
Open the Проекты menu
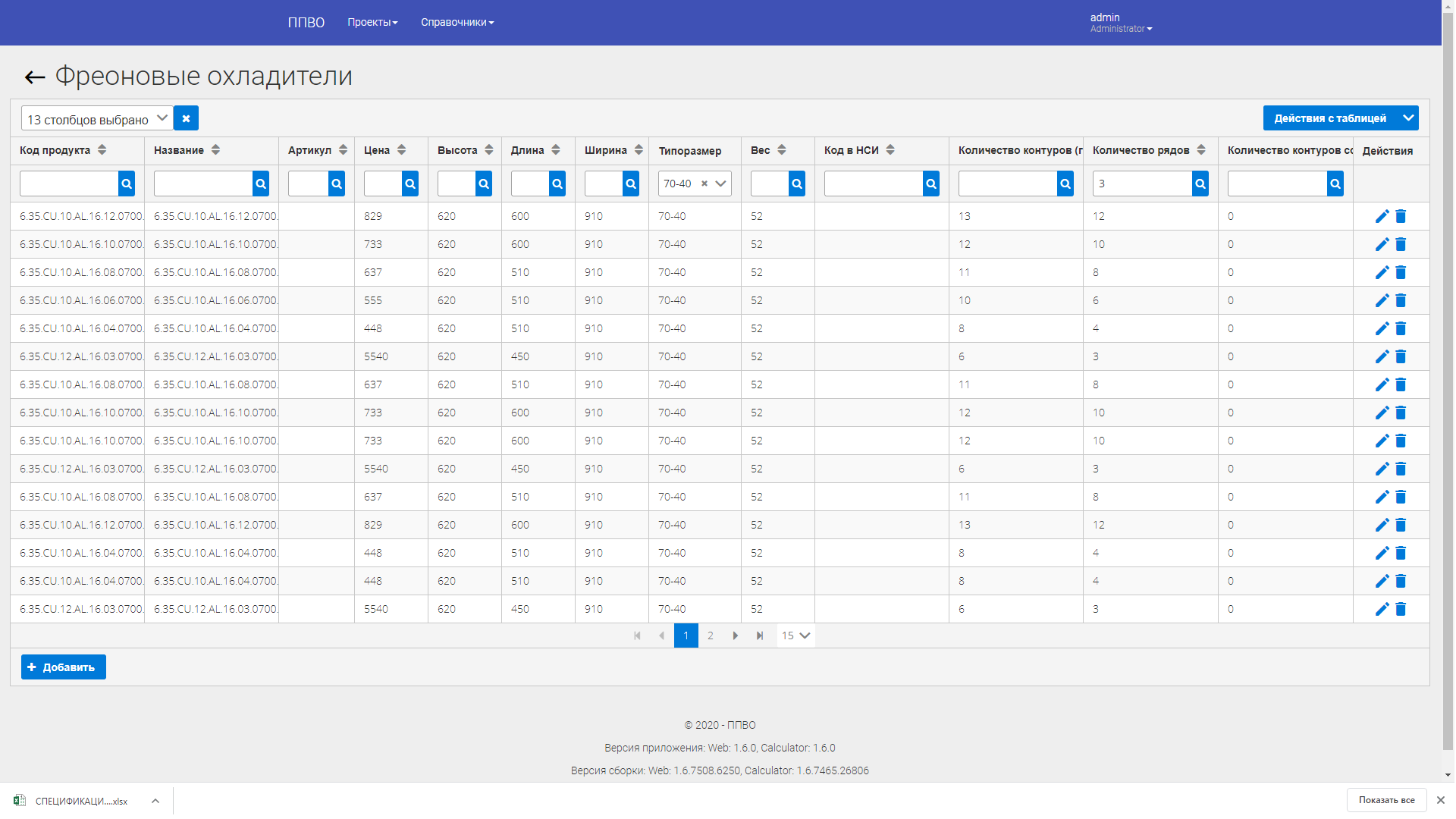372,23
